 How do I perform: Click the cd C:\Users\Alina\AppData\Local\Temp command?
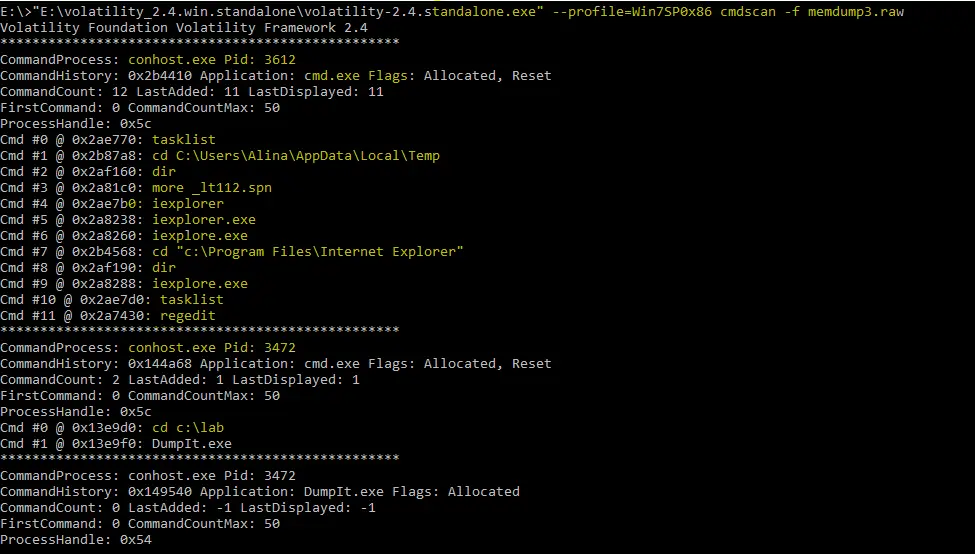click(x=296, y=155)
